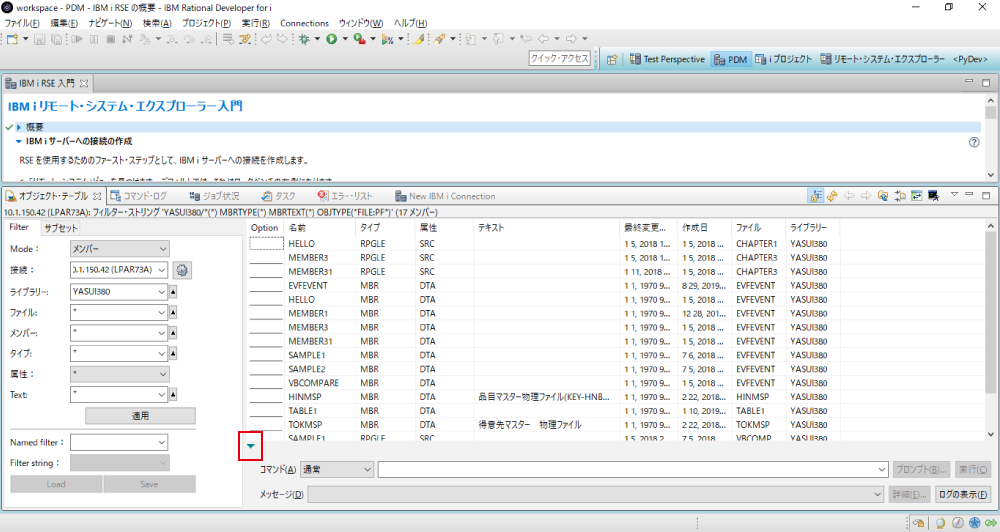Open the ナビゲート(N) menu

pyautogui.click(x=110, y=23)
